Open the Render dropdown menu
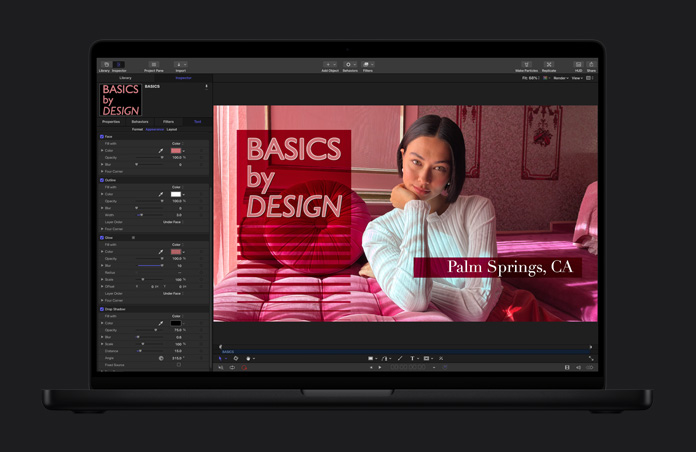This screenshot has height=452, width=696. [561, 78]
